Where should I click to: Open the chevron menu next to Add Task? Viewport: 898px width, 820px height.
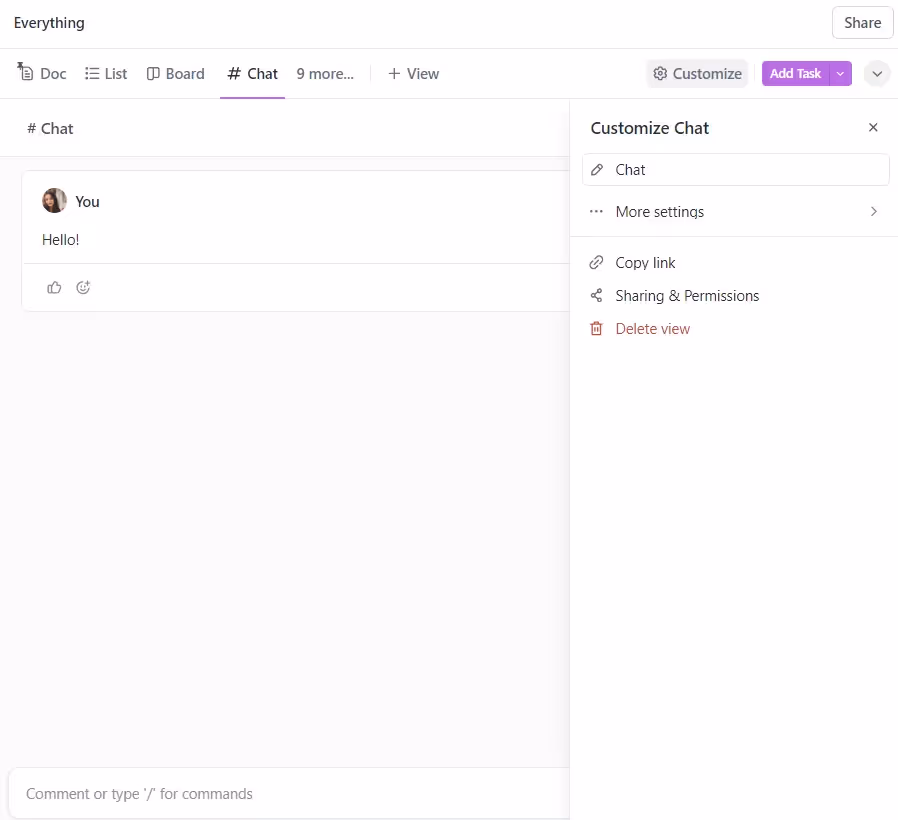click(877, 73)
